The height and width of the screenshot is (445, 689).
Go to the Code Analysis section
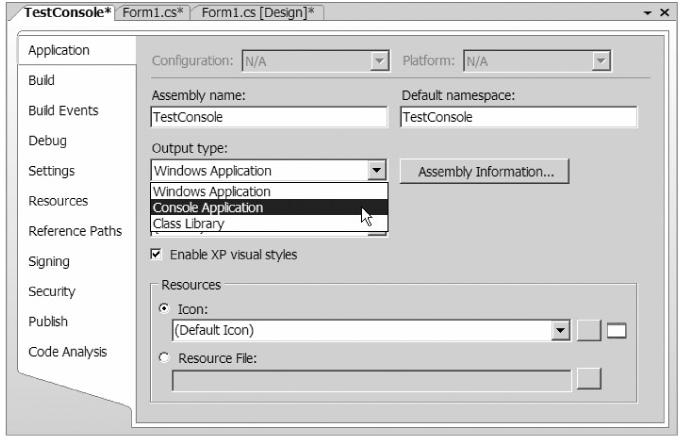pyautogui.click(x=68, y=352)
